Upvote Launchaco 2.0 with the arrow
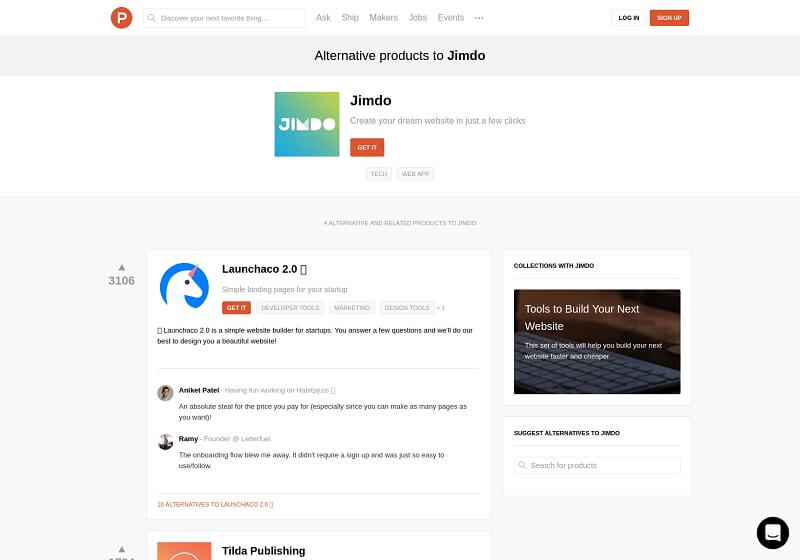Viewport: 800px width, 560px height. pos(121,267)
